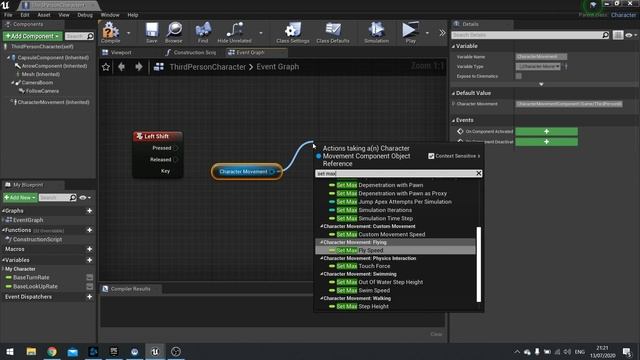
Task: Click the Play toolbar icon
Action: tap(410, 32)
